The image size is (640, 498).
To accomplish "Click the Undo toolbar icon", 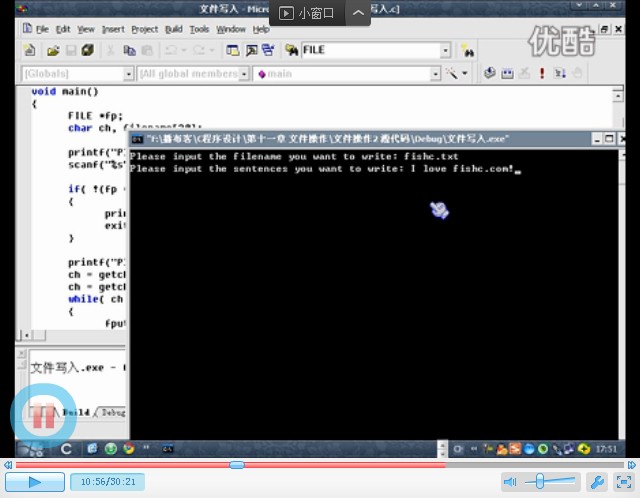I will (171, 50).
